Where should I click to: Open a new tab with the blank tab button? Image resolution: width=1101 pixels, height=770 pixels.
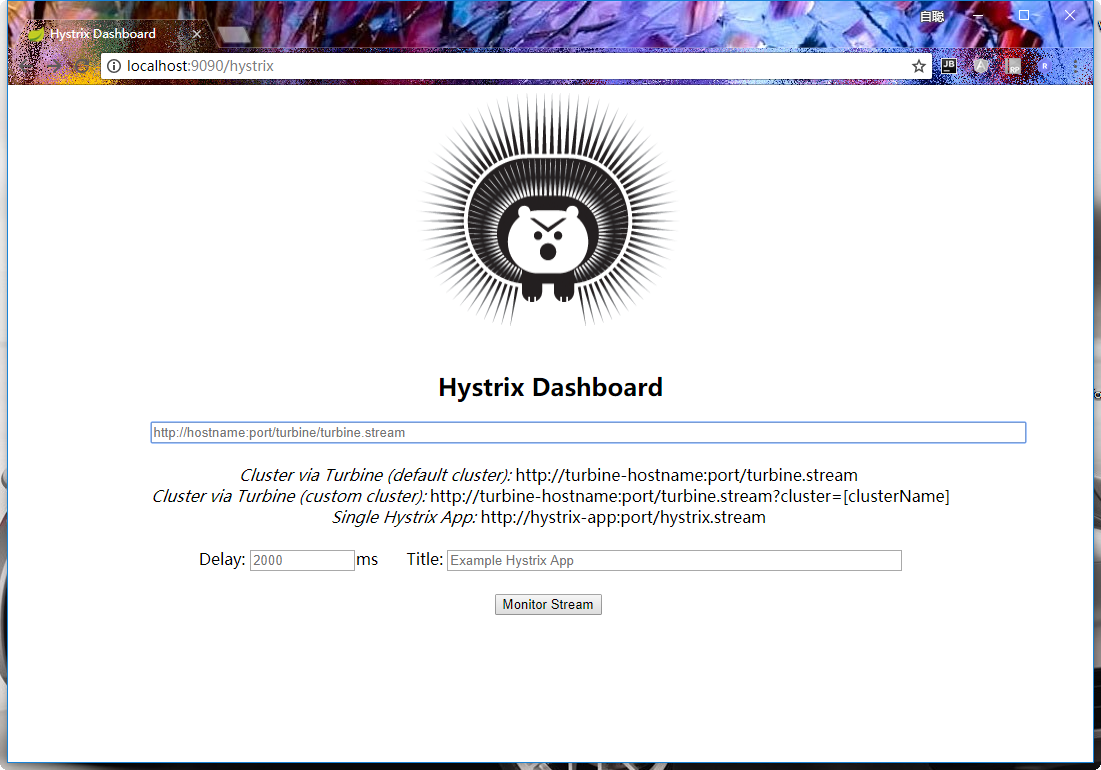coord(234,34)
